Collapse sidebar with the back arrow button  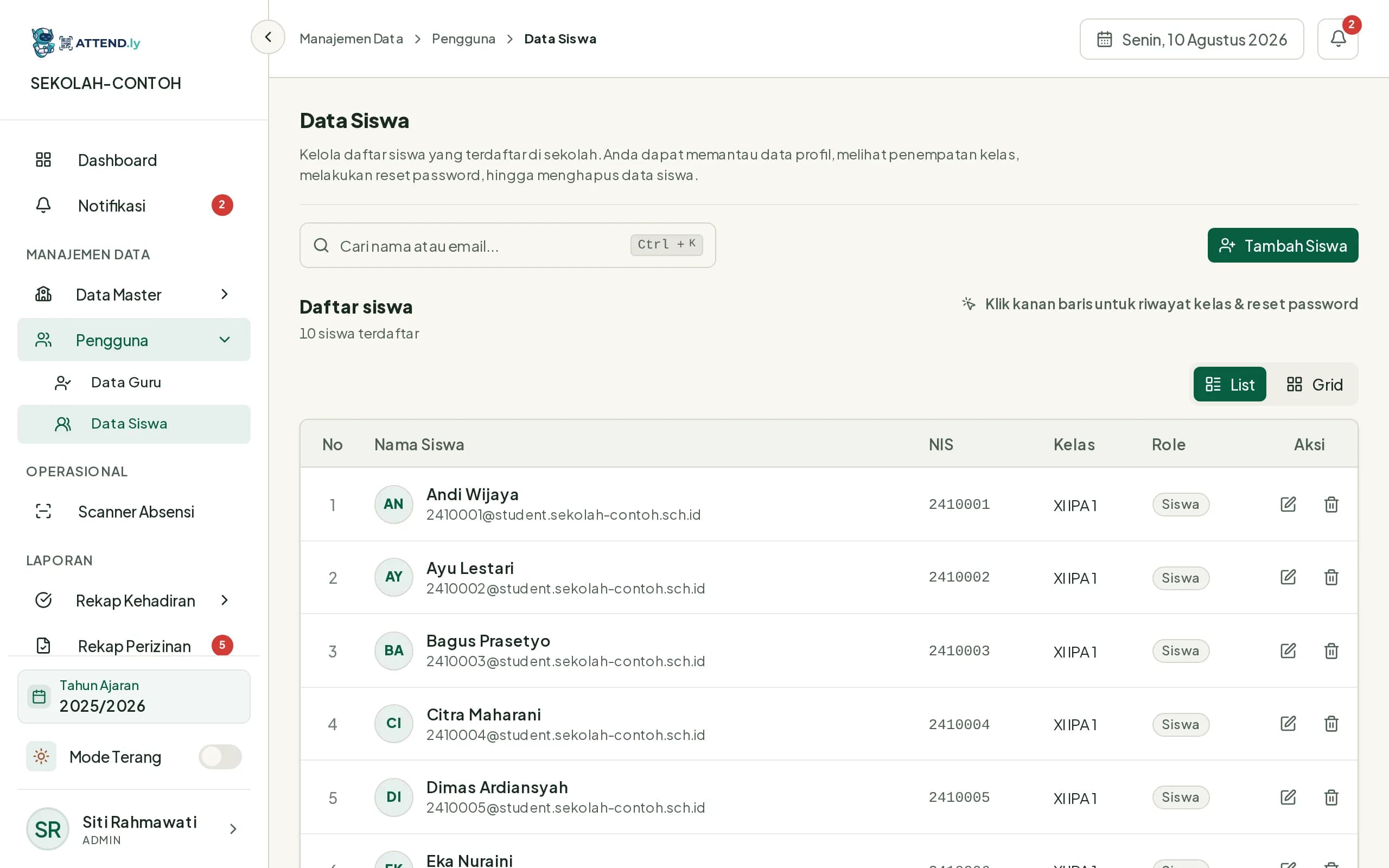click(x=267, y=37)
